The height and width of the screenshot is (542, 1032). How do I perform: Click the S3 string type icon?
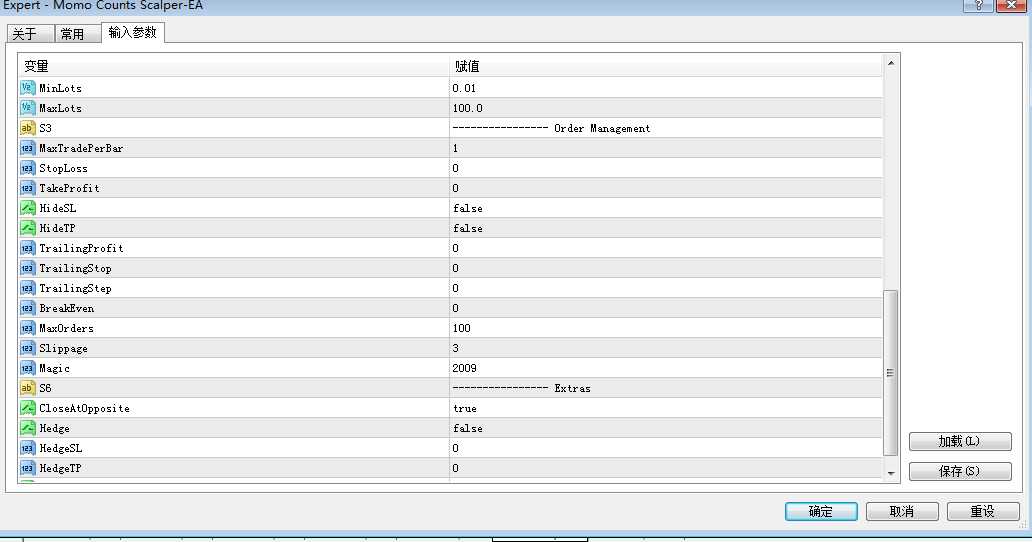coord(28,128)
